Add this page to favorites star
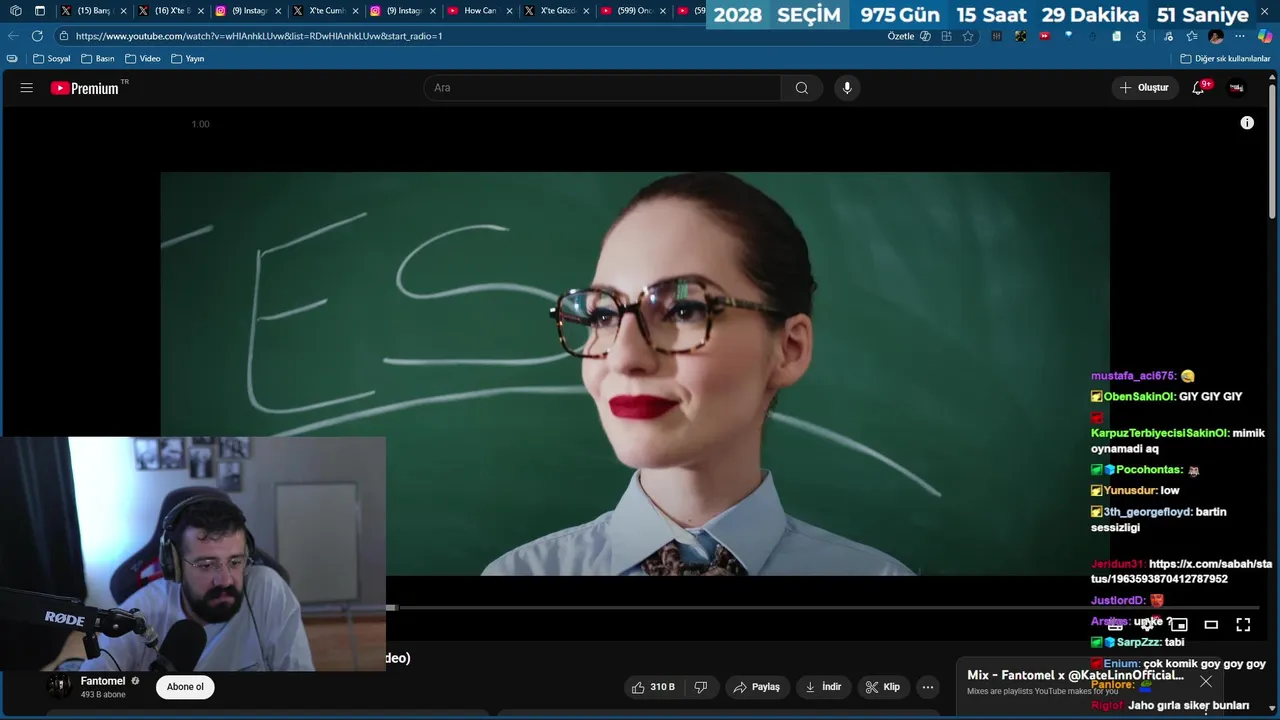 click(x=968, y=36)
